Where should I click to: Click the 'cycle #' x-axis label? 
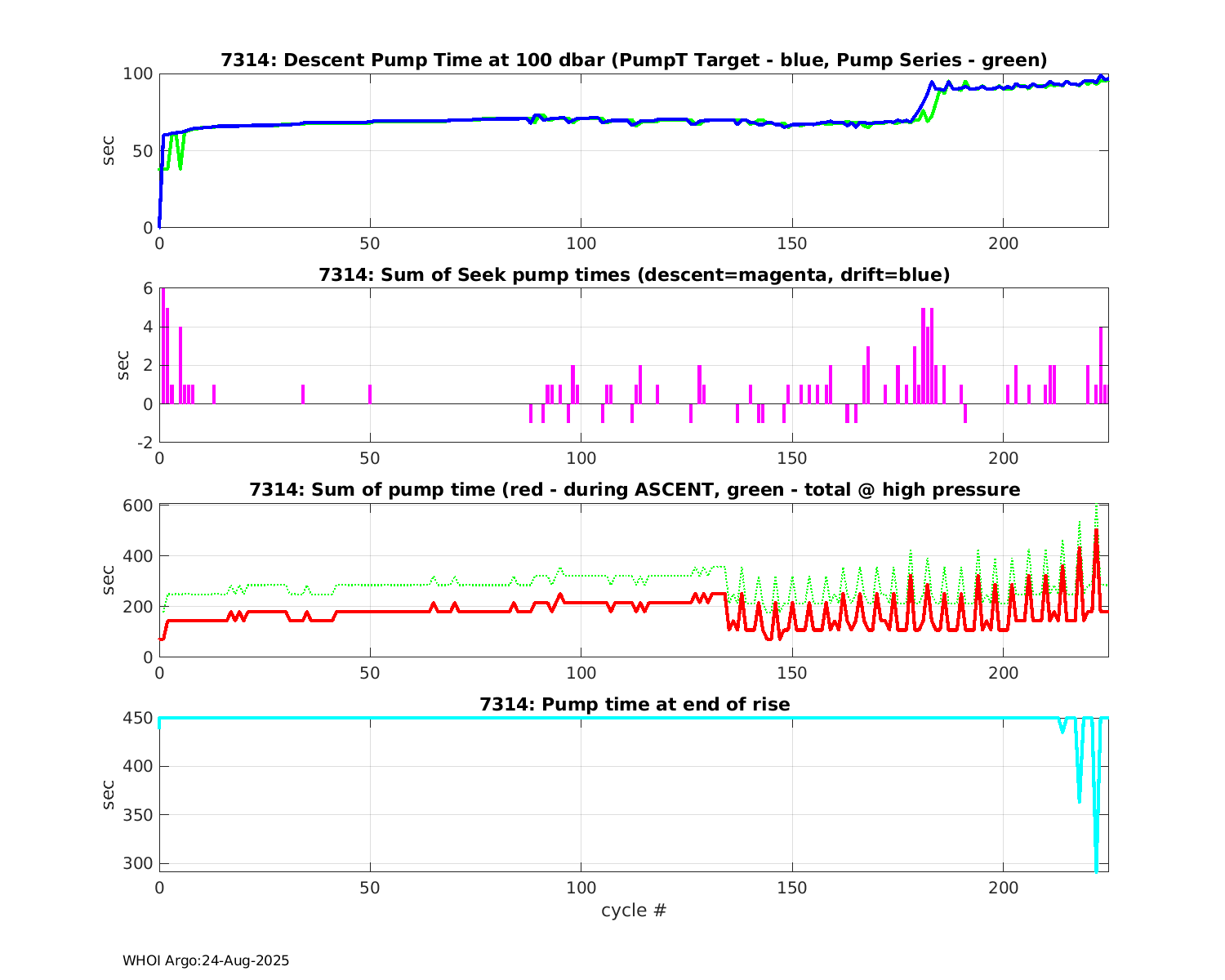click(634, 911)
